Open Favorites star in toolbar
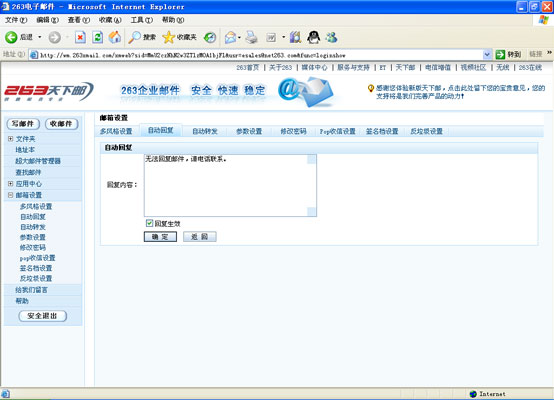 (x=169, y=37)
